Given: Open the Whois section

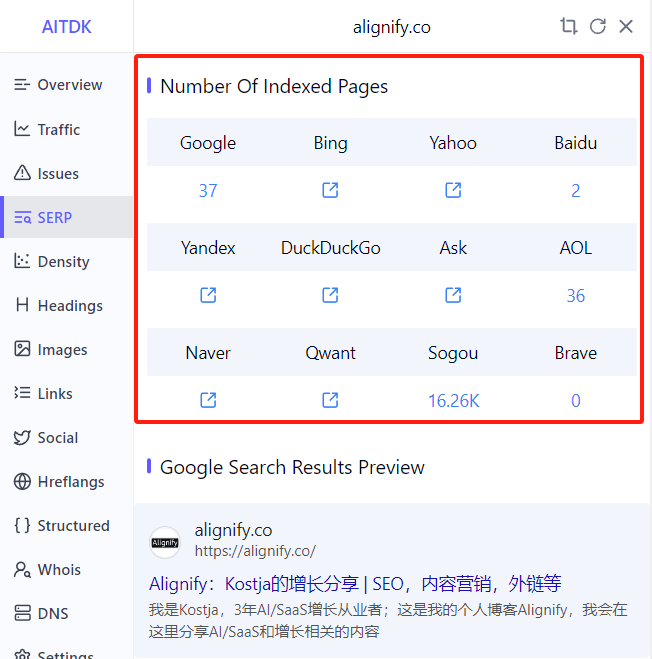Looking at the screenshot, I should pos(66,569).
